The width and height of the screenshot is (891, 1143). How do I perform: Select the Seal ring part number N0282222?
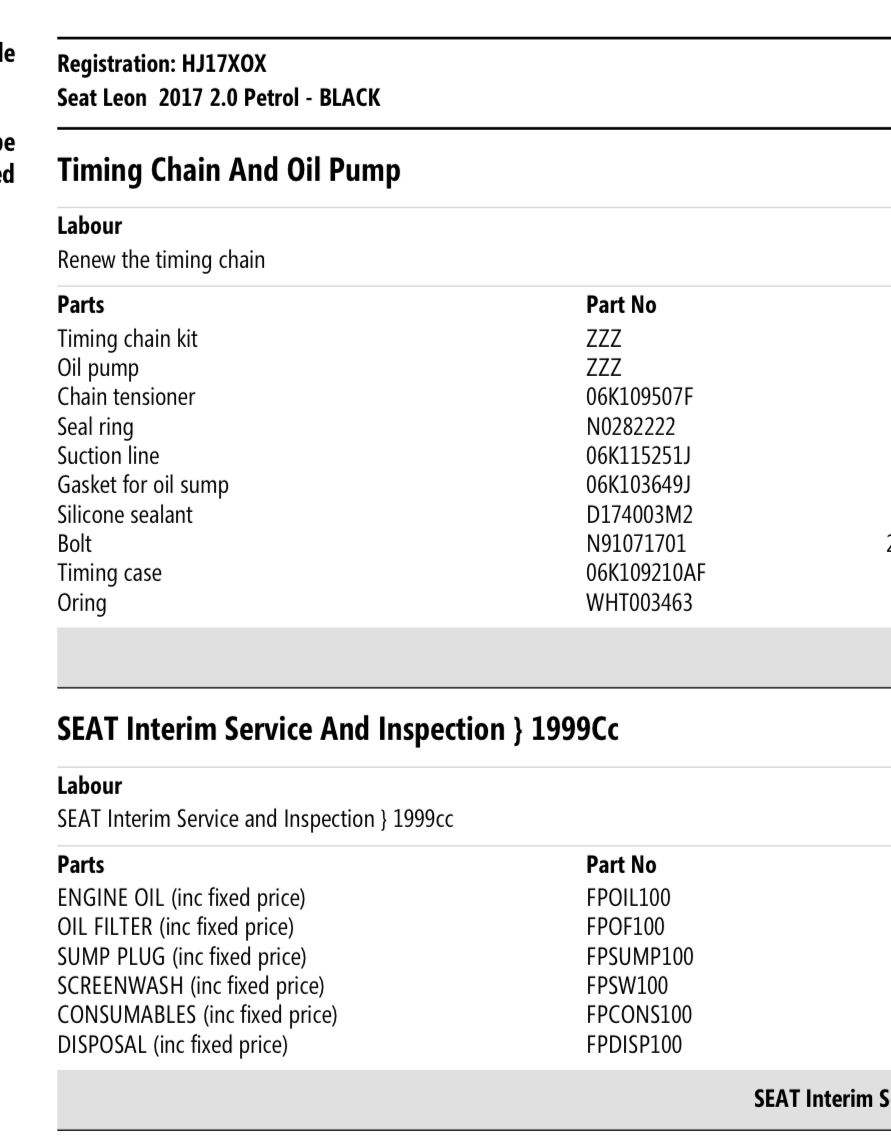pos(631,427)
